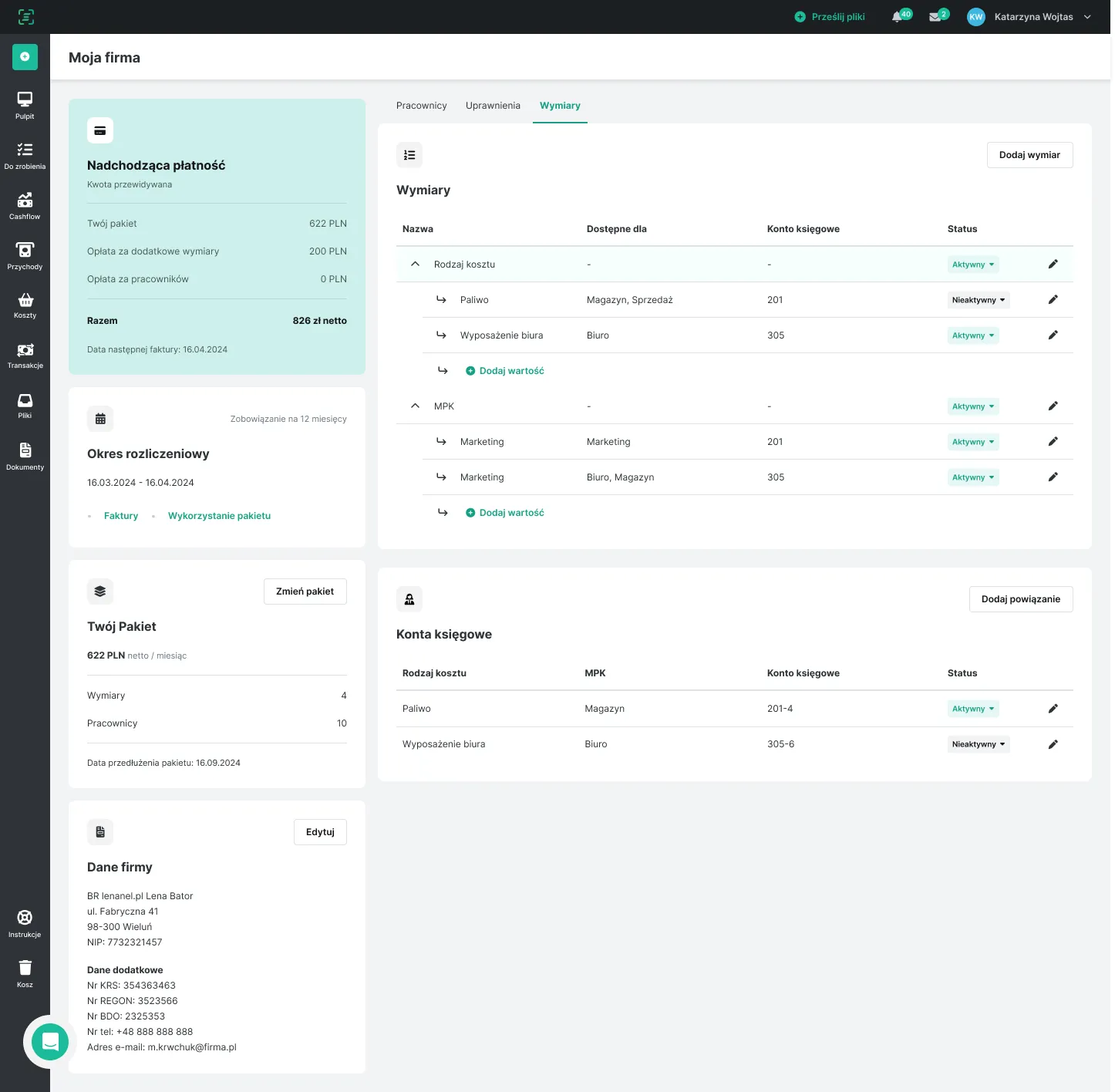1115x1092 pixels.
Task: Open Nieaktywny status dropdown for Paliwo dimension
Action: (979, 300)
